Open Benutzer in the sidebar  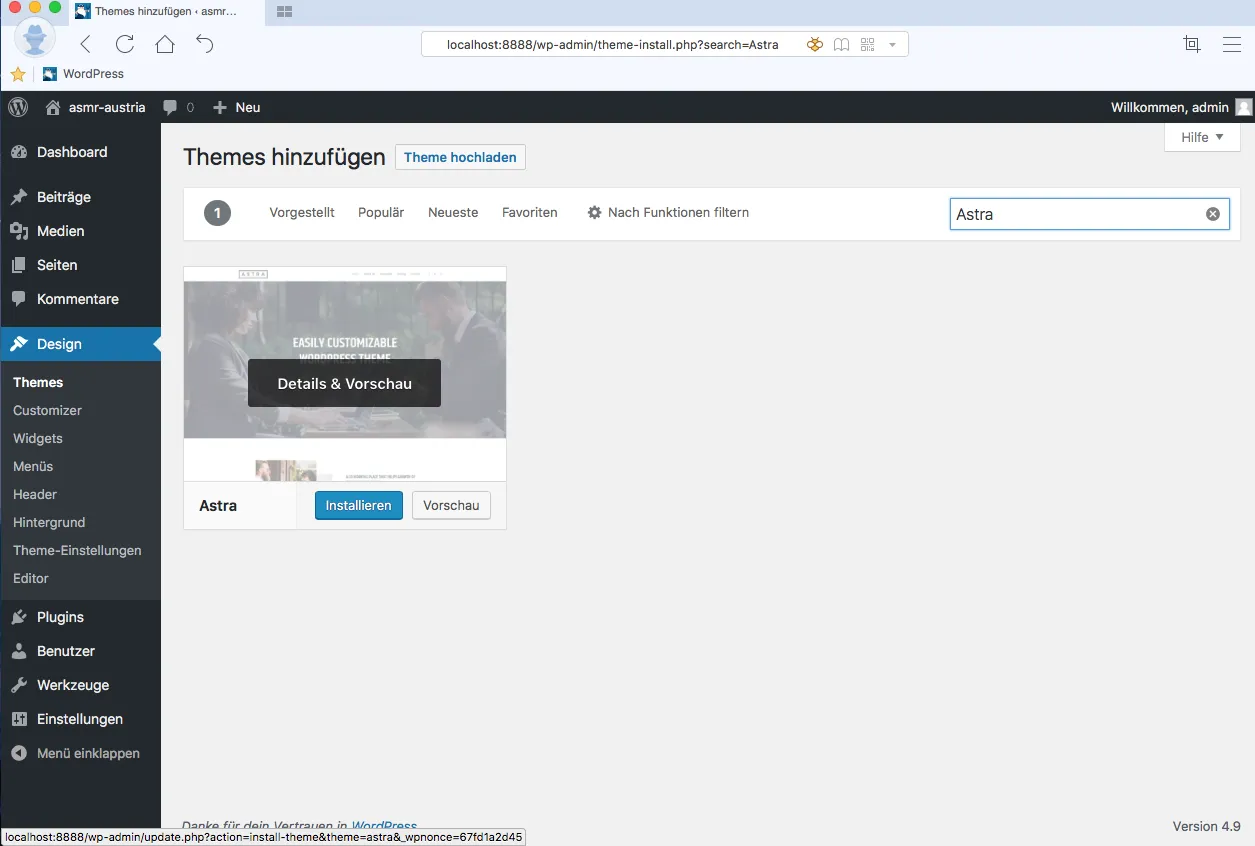(80, 651)
